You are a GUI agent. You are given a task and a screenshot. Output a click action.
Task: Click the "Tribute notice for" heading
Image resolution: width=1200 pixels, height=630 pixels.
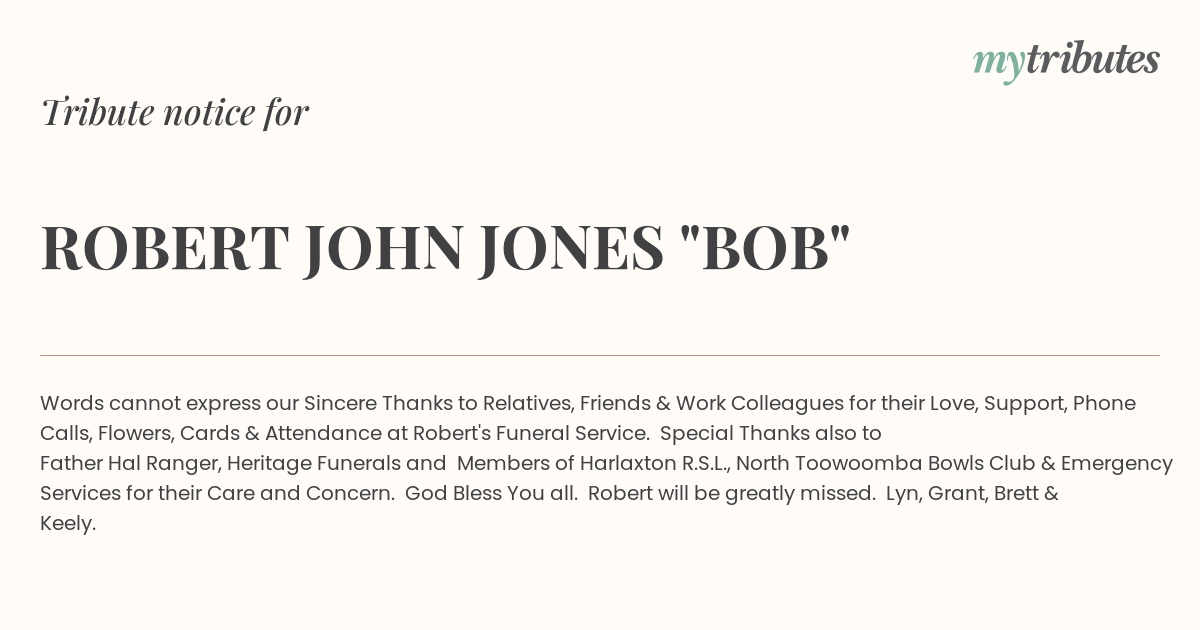click(175, 112)
